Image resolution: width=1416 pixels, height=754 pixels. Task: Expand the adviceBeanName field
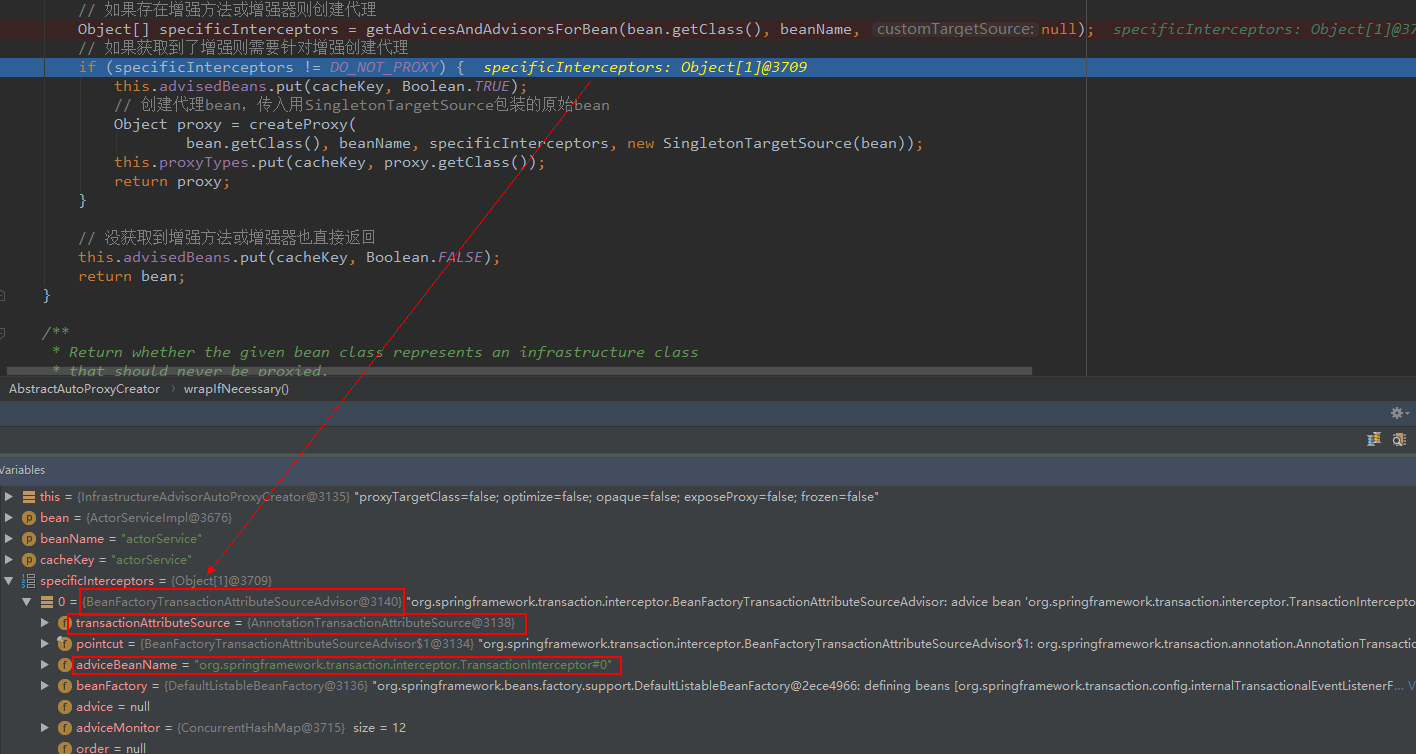[45, 665]
